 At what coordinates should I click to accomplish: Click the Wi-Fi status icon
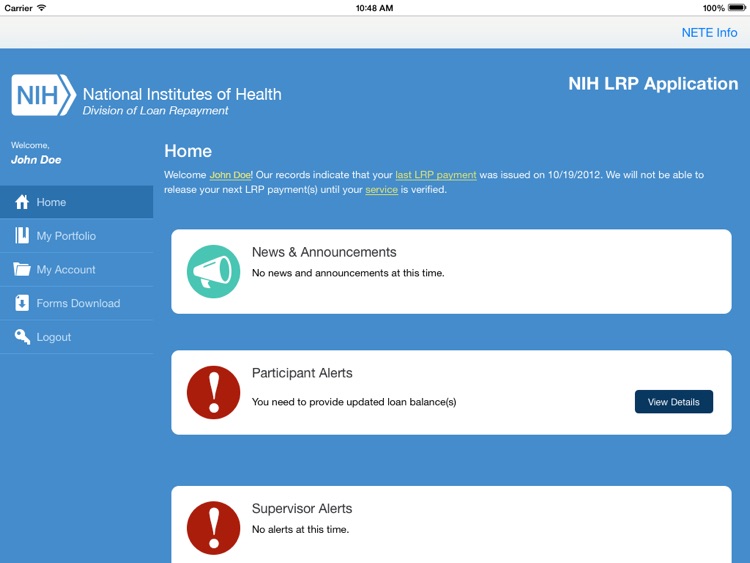pyautogui.click(x=42, y=8)
